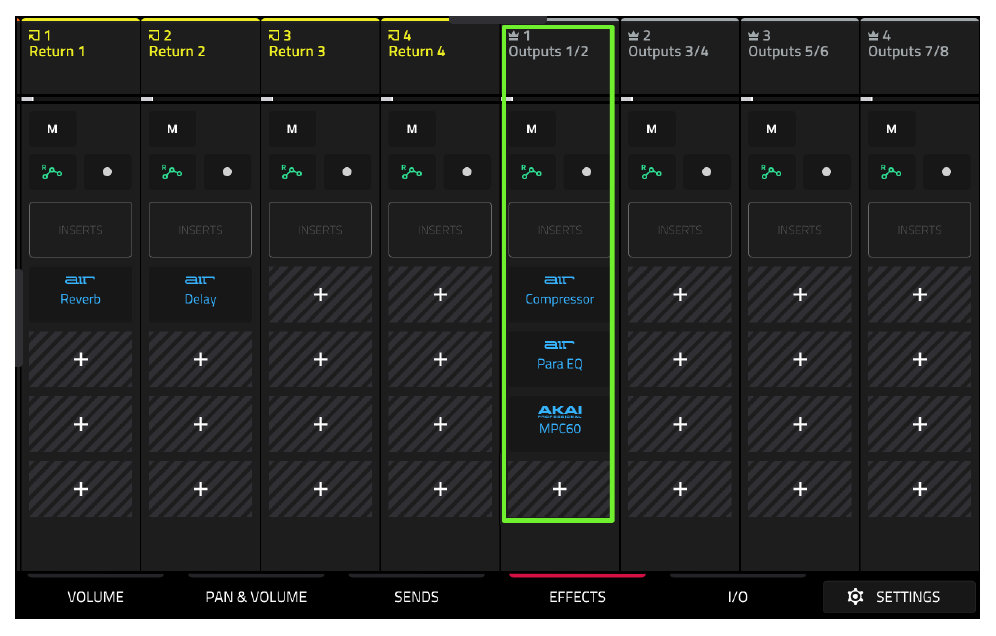The width and height of the screenshot is (996, 636).
Task: Toggle the dot button on Outputs 1/2
Action: tap(586, 172)
